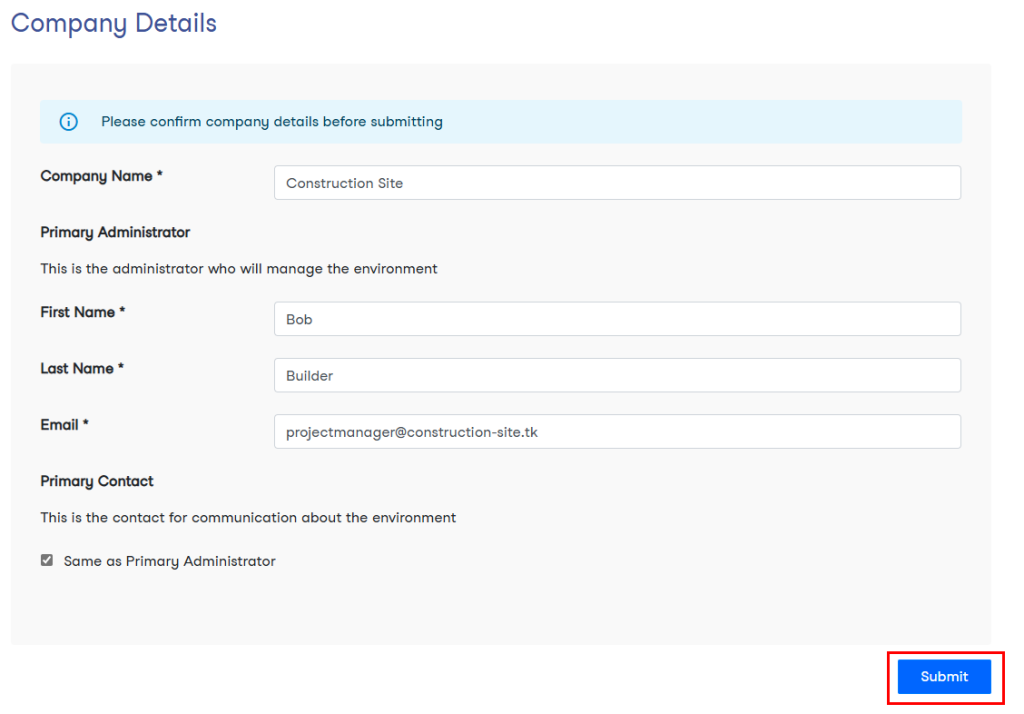1024x714 pixels.
Task: Click the Primary Administrator section label
Action: tap(115, 233)
